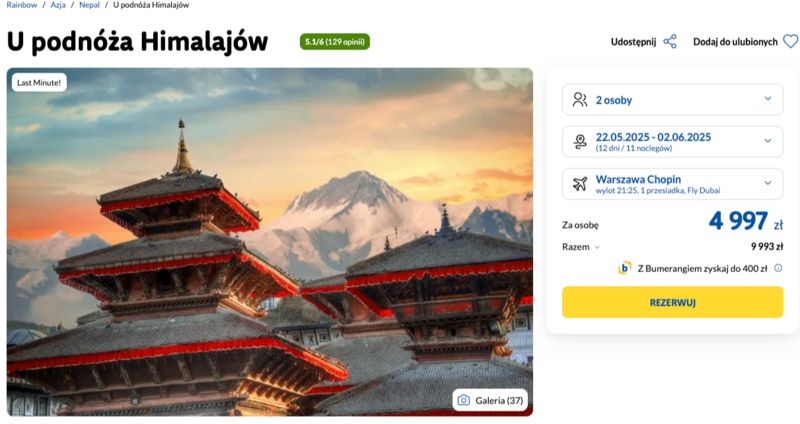The image size is (800, 424).
Task: Expand the 2 osoby travelers dropdown
Action: click(672, 99)
